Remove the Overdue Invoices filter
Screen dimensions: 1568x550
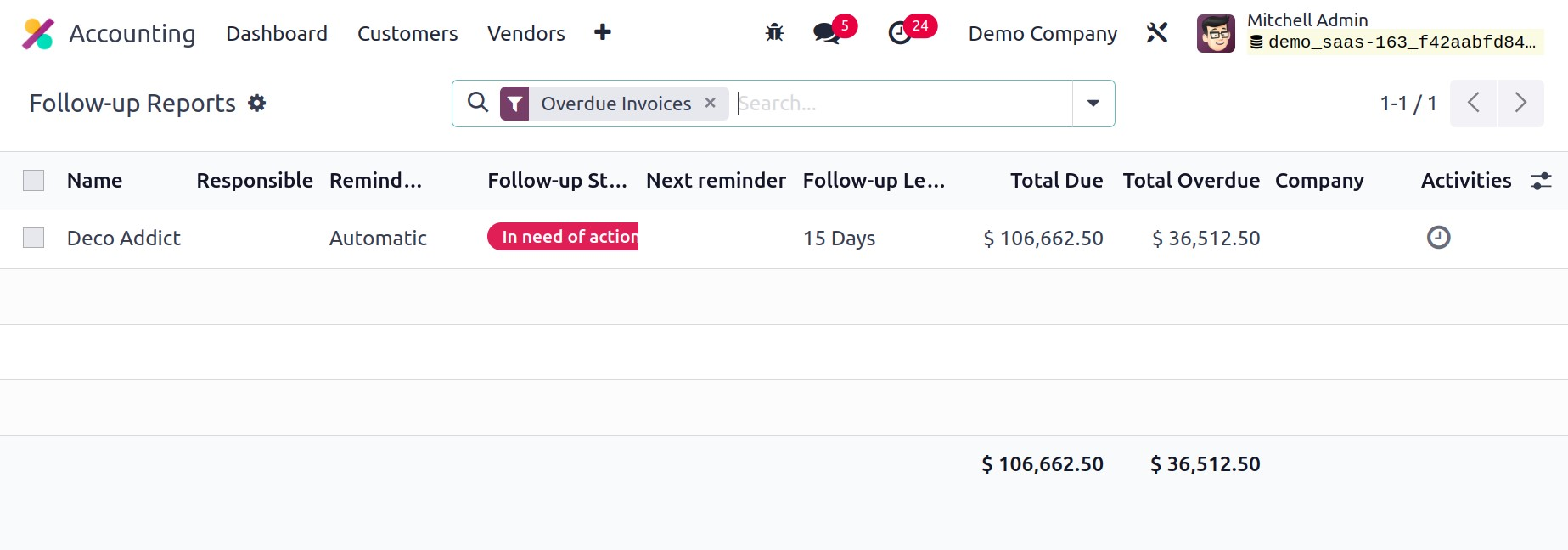[x=711, y=103]
